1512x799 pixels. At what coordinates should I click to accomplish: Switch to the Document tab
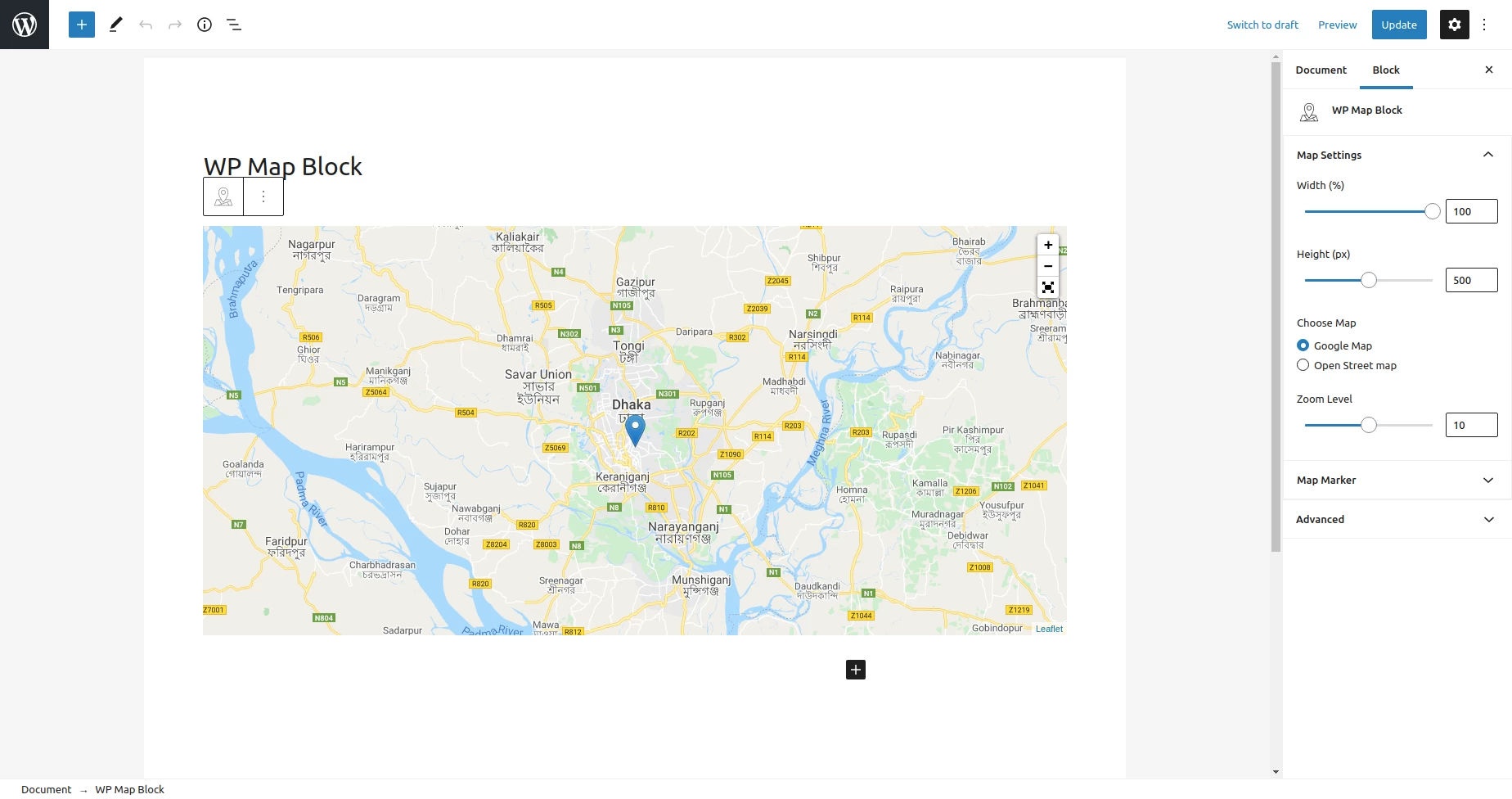[x=1321, y=70]
